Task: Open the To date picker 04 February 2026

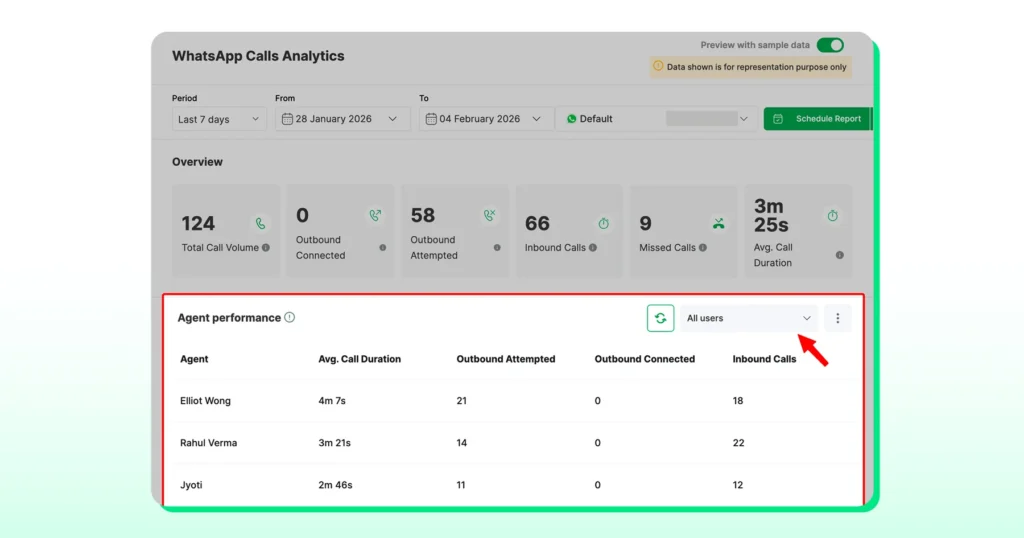Action: click(x=486, y=119)
